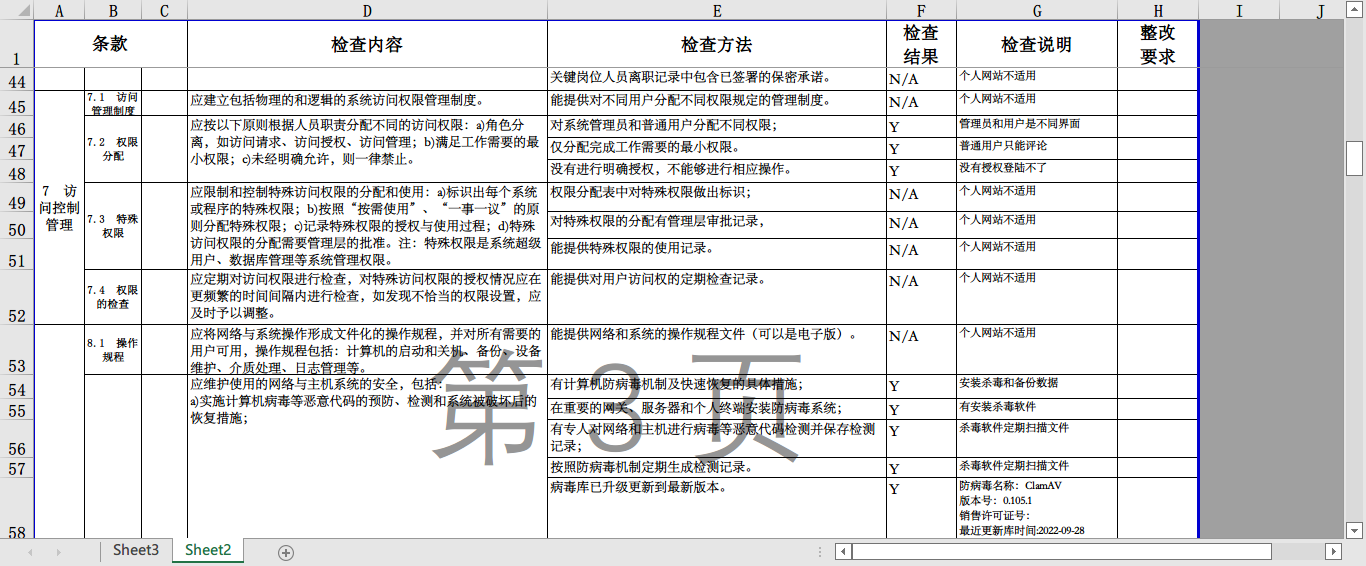Select the 7.3 特殊权限 cell
1366x566 pixels.
(x=113, y=226)
